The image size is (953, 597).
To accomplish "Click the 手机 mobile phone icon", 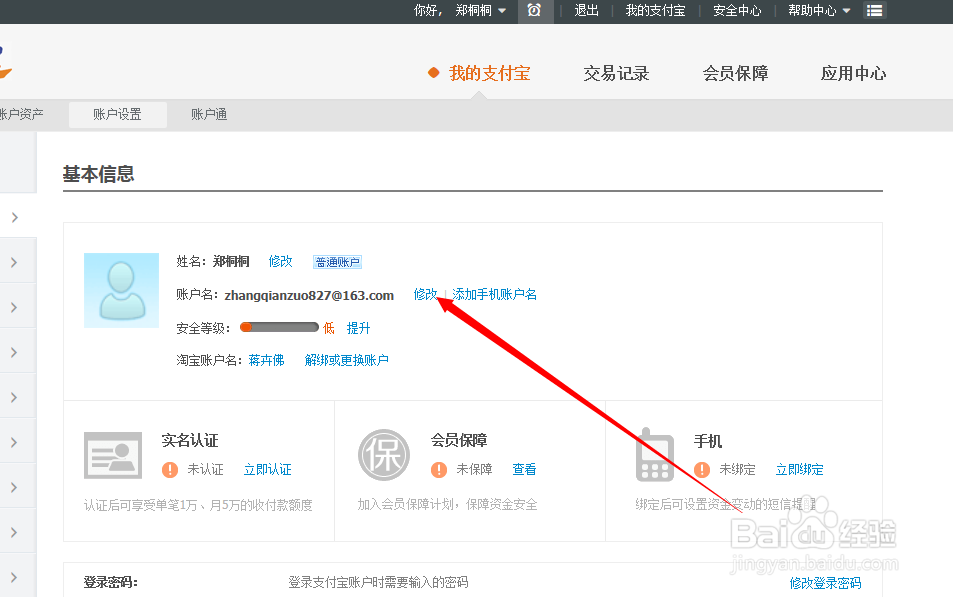I will pyautogui.click(x=654, y=455).
